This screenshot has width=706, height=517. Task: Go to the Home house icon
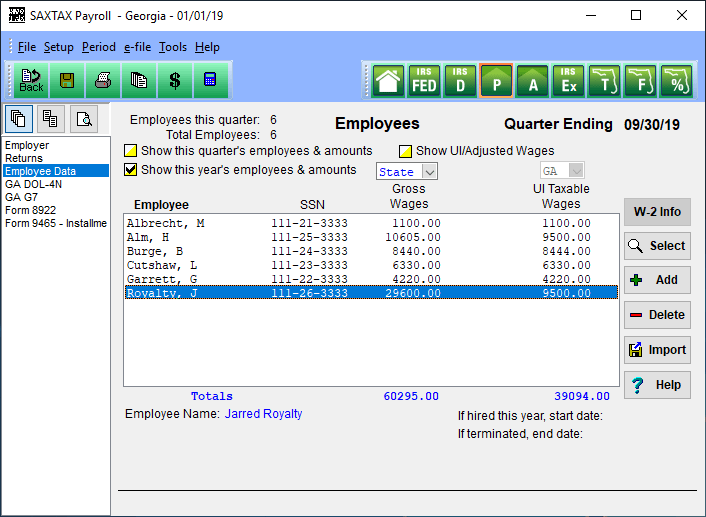(x=388, y=81)
